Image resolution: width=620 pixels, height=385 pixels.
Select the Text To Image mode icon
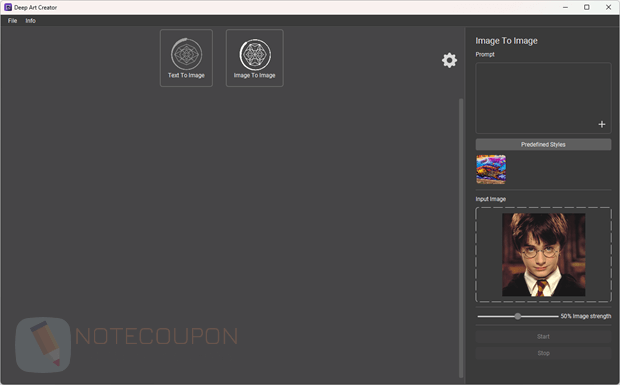tap(186, 58)
